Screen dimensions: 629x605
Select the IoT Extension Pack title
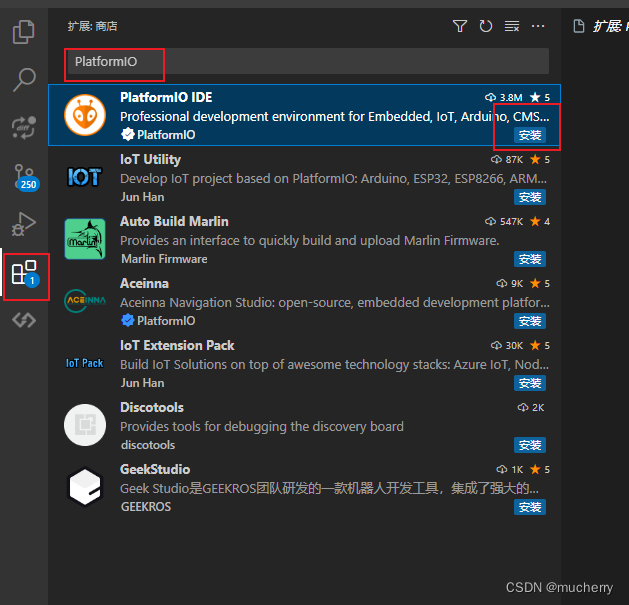(177, 345)
